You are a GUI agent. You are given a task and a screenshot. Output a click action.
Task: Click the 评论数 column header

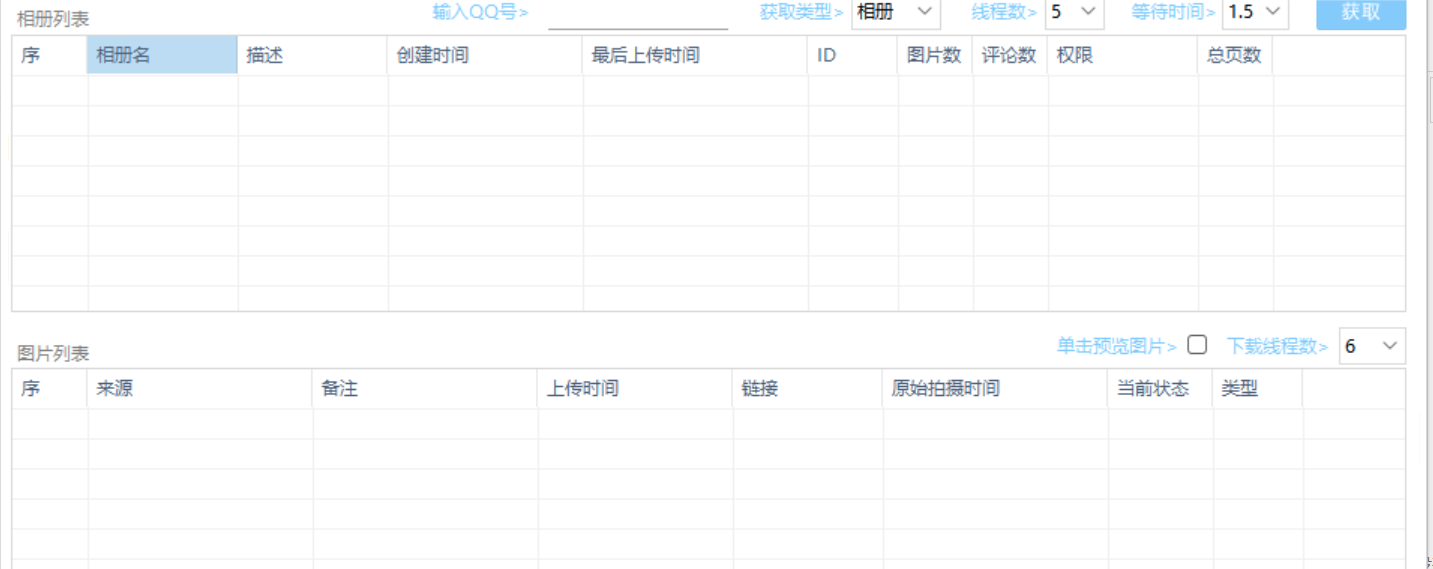click(1009, 56)
